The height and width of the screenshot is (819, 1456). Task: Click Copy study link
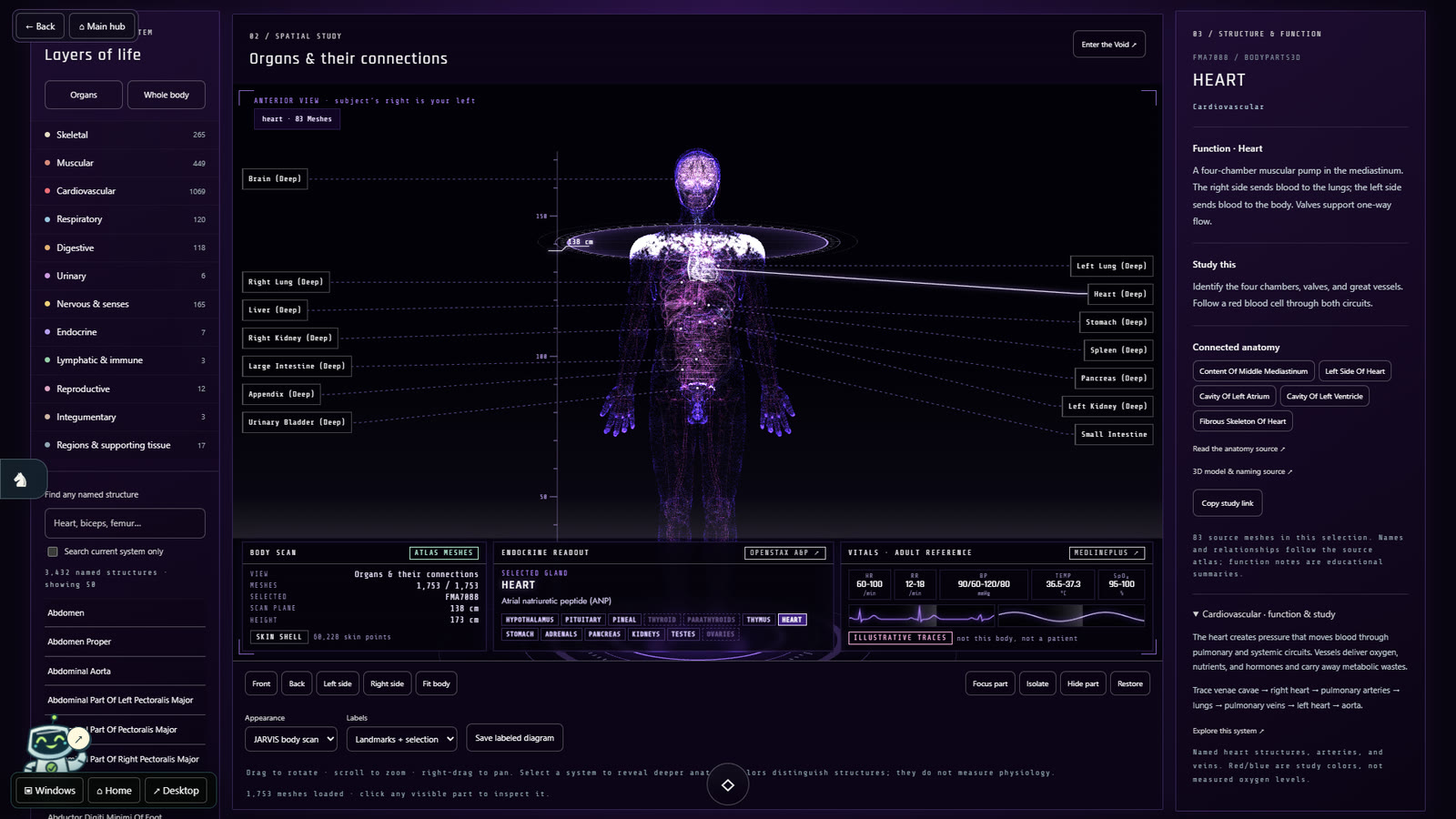[1227, 503]
